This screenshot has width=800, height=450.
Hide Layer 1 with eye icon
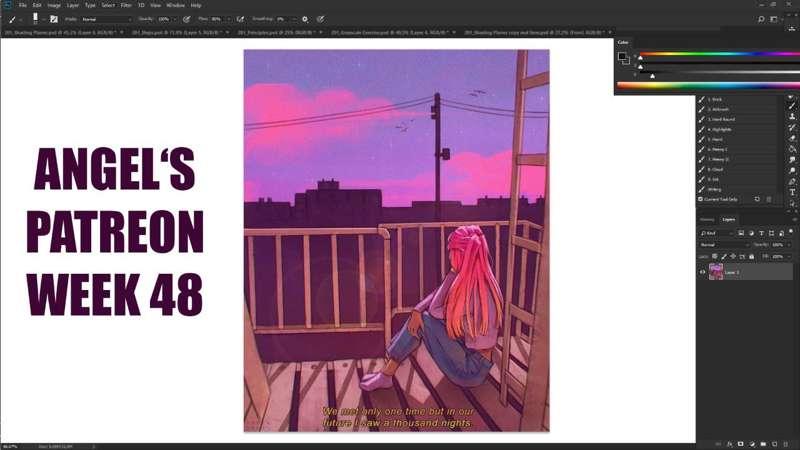[x=702, y=272]
